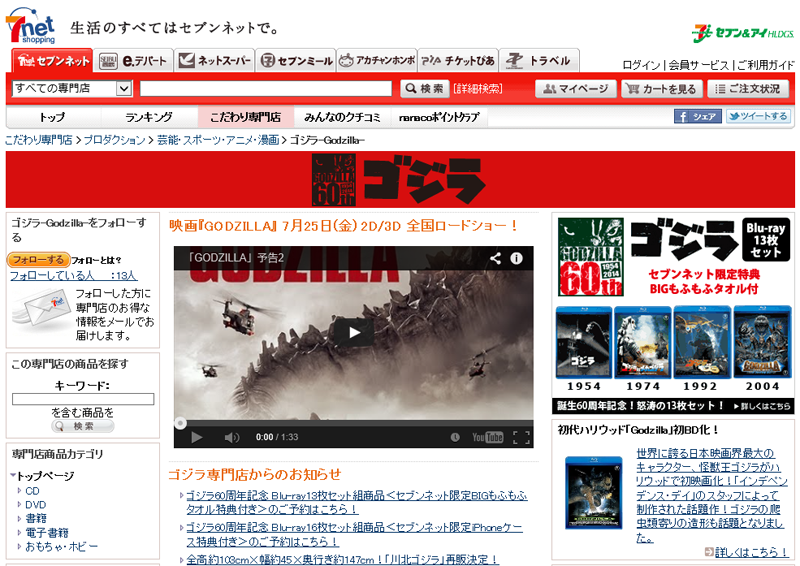The width and height of the screenshot is (800, 566).
Task: Click the Twitter ツイートする button
Action: (x=758, y=116)
